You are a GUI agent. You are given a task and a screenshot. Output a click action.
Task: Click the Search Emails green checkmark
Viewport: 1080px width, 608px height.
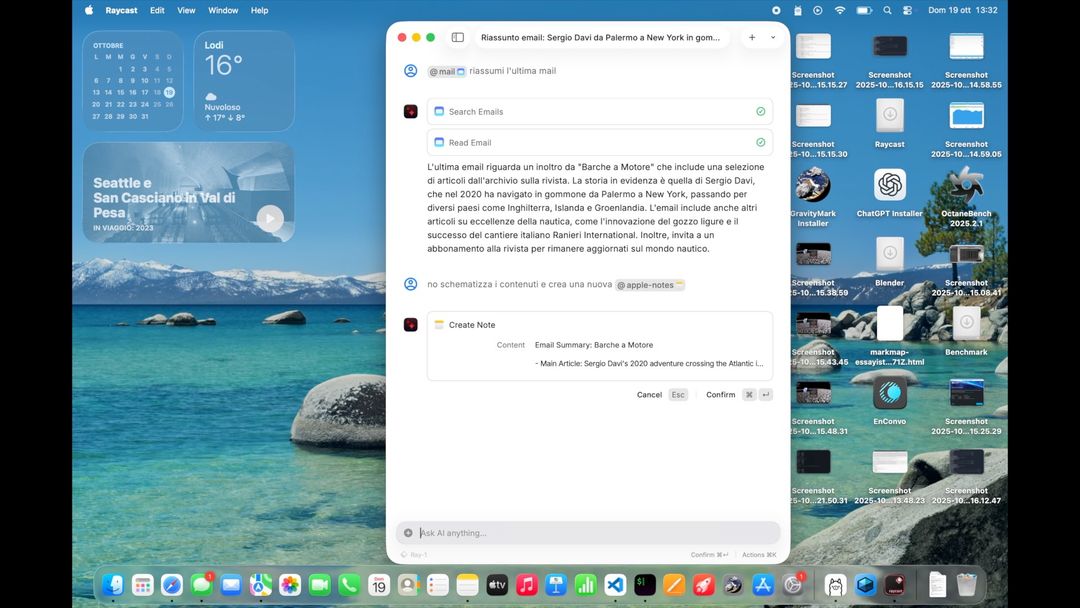point(761,112)
